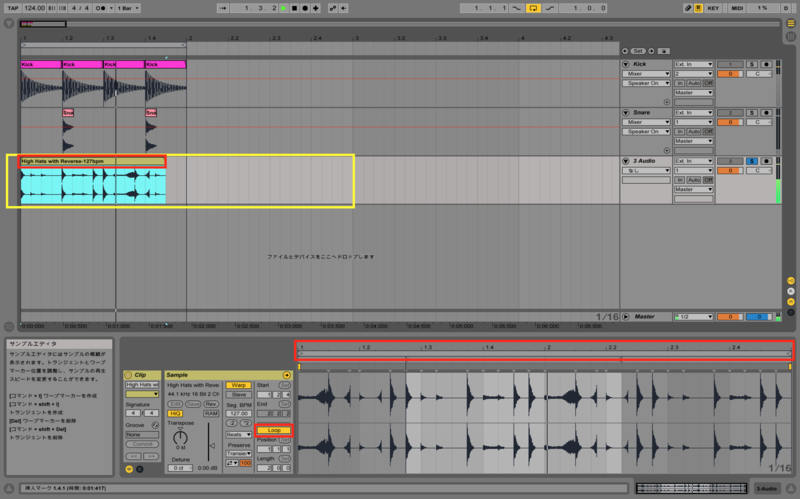
Task: Open the Snare track Ext. In input dropdown
Action: pyautogui.click(x=693, y=113)
